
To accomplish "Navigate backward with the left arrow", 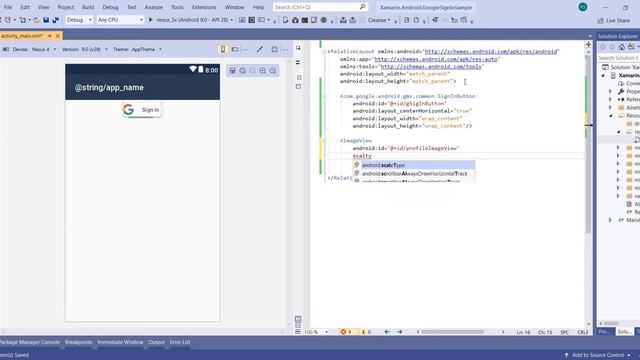I will point(387,332).
